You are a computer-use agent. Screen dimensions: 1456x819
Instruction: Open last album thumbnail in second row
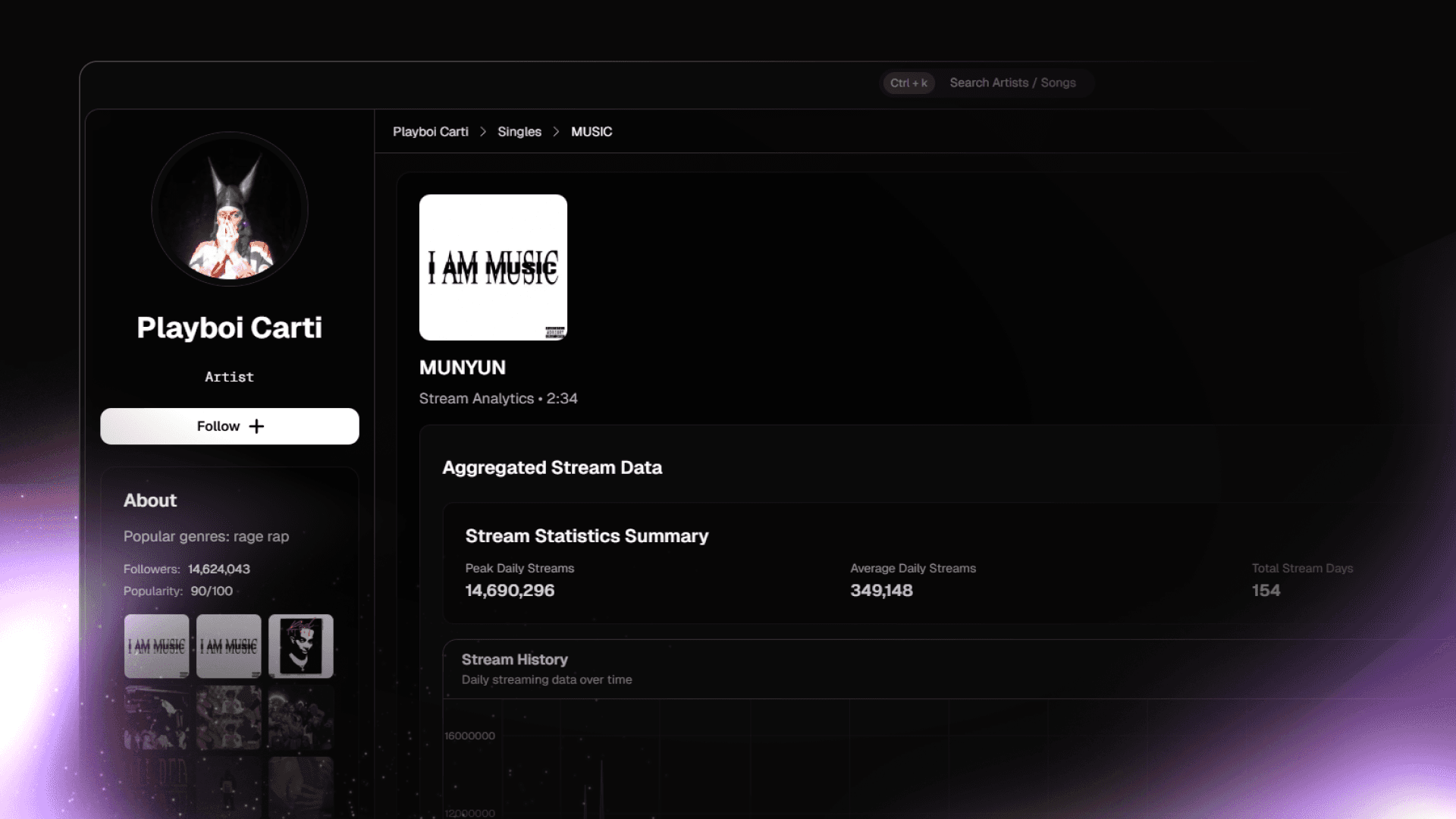300,717
